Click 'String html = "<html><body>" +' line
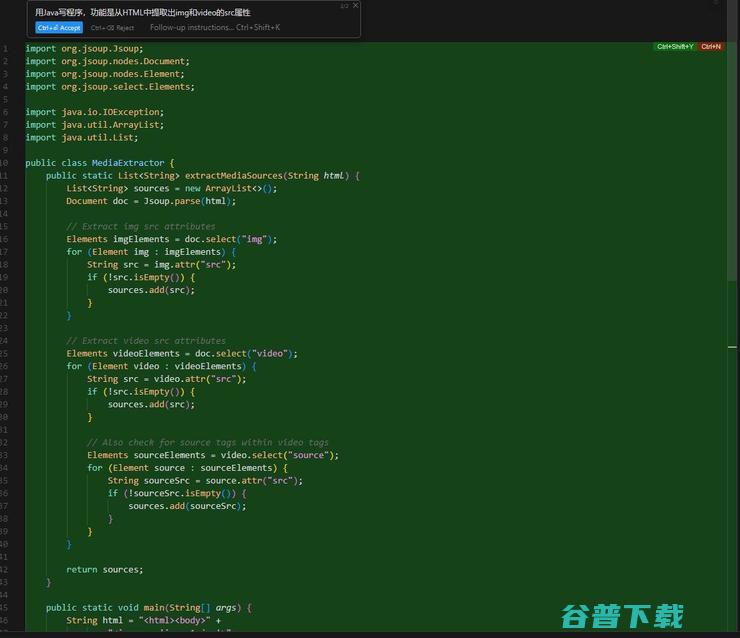This screenshot has width=740, height=638. tap(143, 621)
